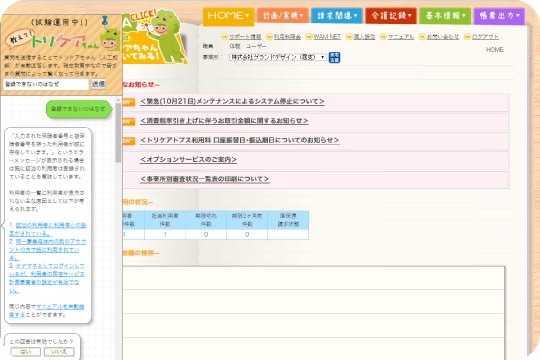This screenshot has height=360, width=540.
Task: Open the 請求関連 dropdown menu
Action: point(337,16)
